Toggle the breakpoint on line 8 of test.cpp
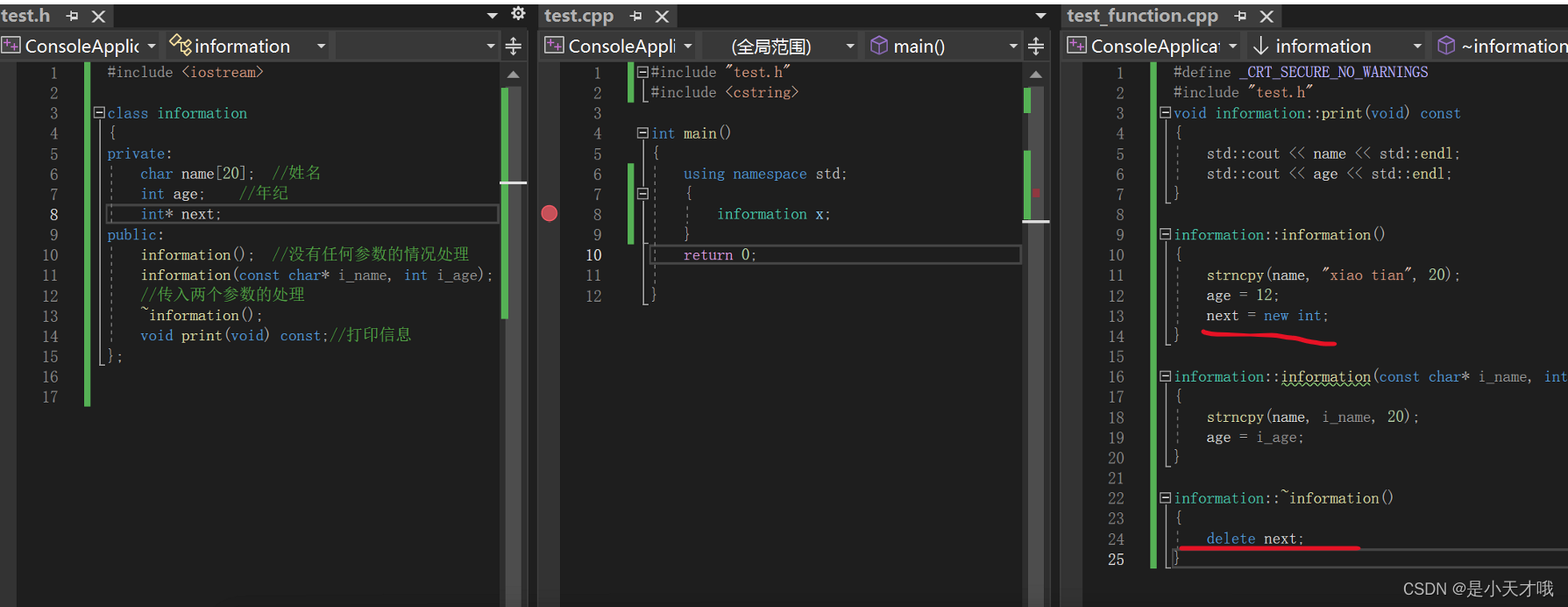Image resolution: width=1568 pixels, height=607 pixels. [x=550, y=213]
